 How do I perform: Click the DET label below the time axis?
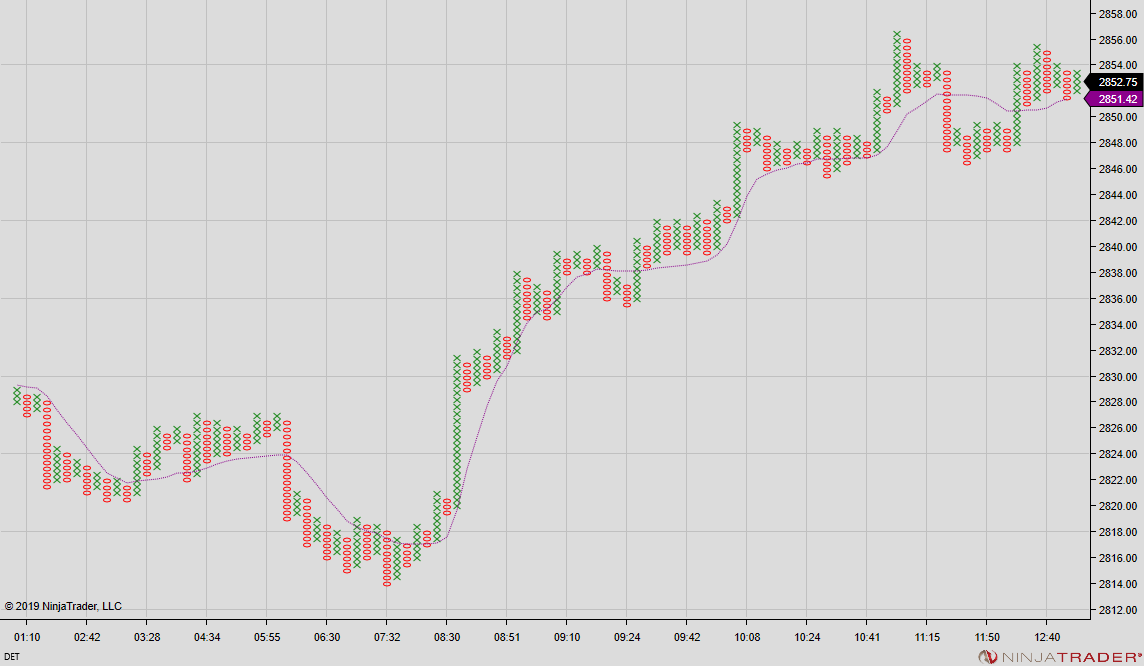pyautogui.click(x=12, y=657)
